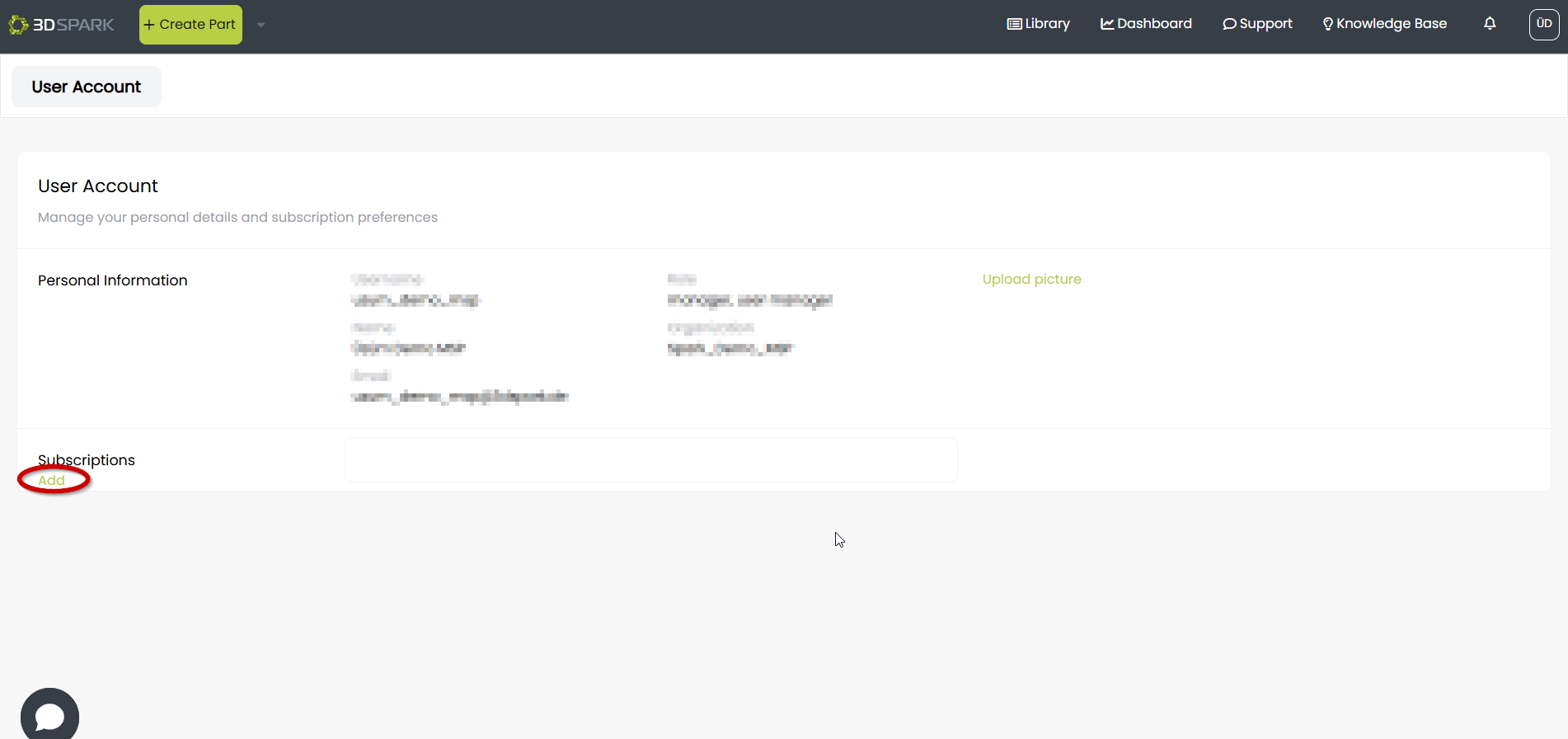Click the Subscriptions section label

87,459
